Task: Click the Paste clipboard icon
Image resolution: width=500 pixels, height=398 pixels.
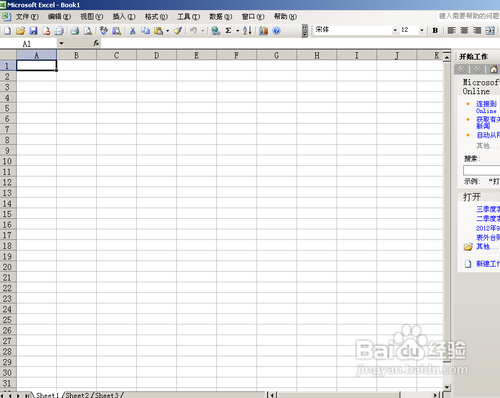Action: (159, 31)
